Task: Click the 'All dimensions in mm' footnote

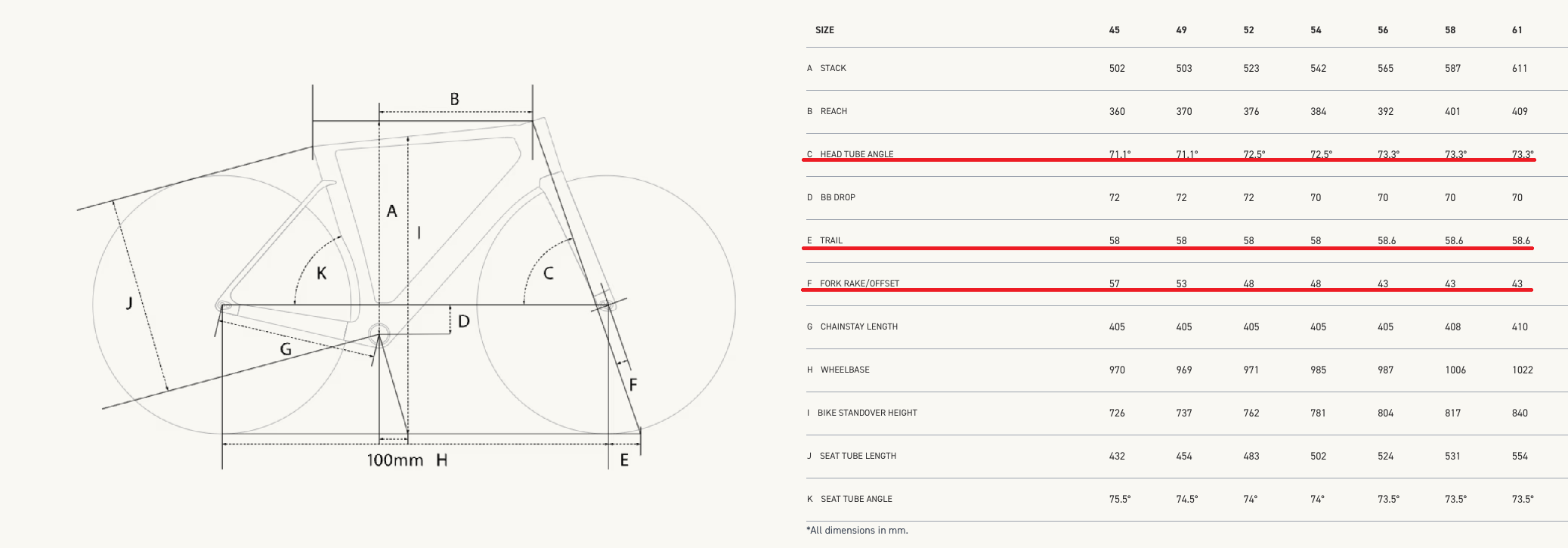Action: pos(857,531)
